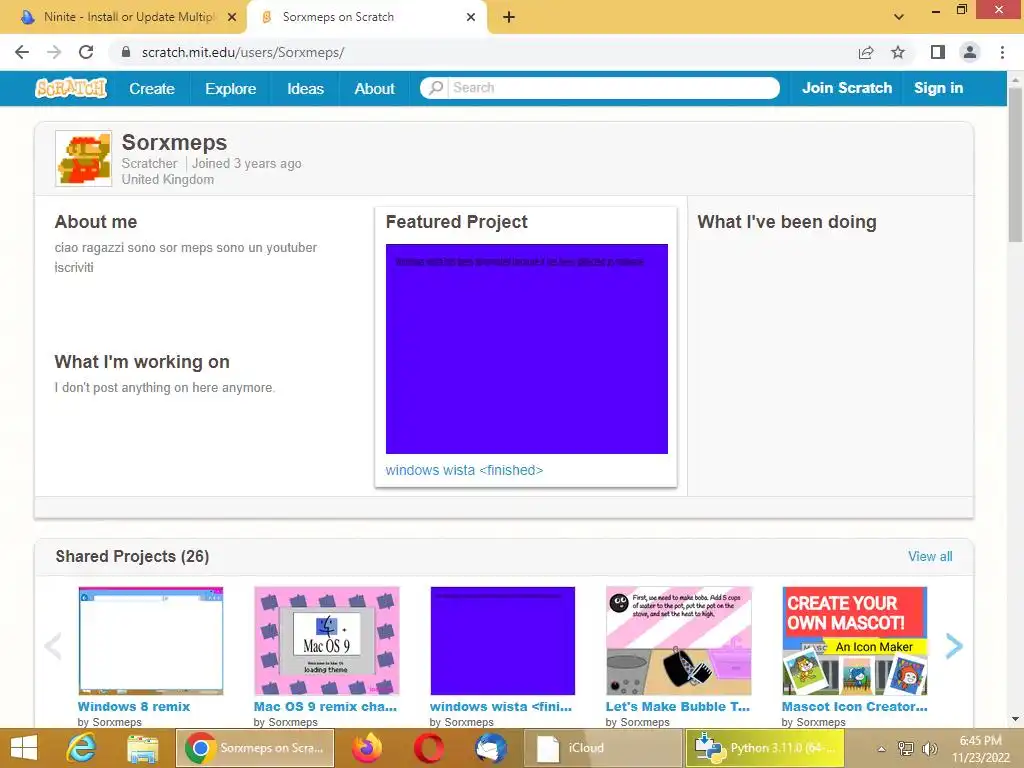1024x768 pixels.
Task: Click the padlock site info icon
Action: [x=126, y=52]
